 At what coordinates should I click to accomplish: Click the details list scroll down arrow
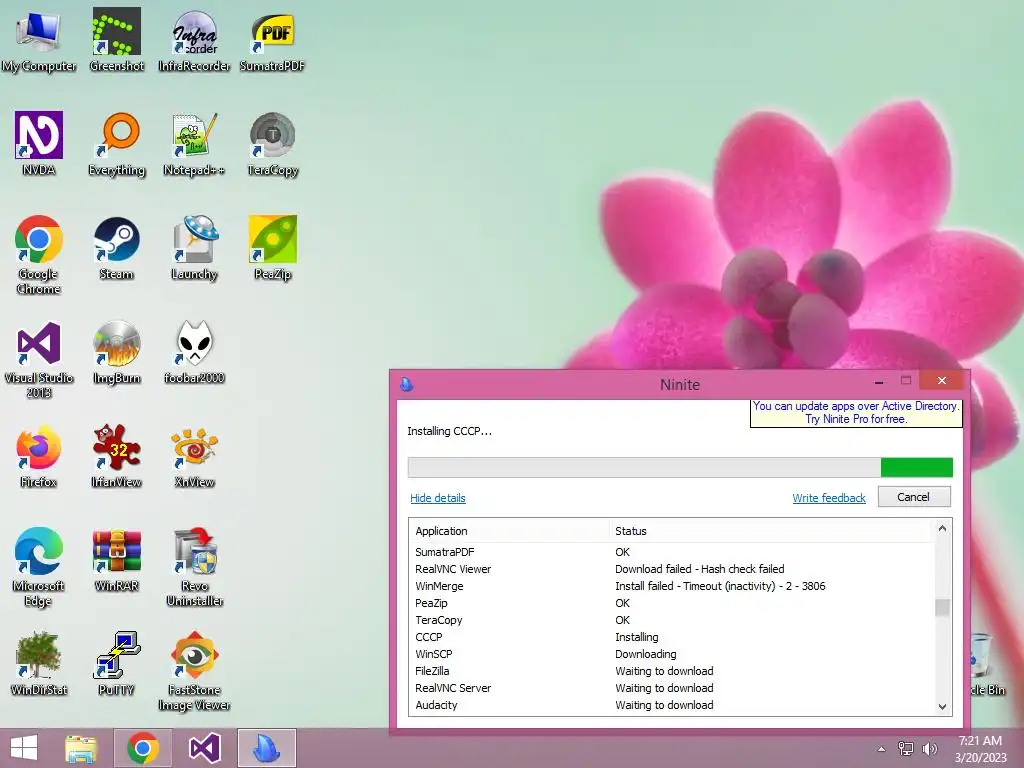coord(942,707)
